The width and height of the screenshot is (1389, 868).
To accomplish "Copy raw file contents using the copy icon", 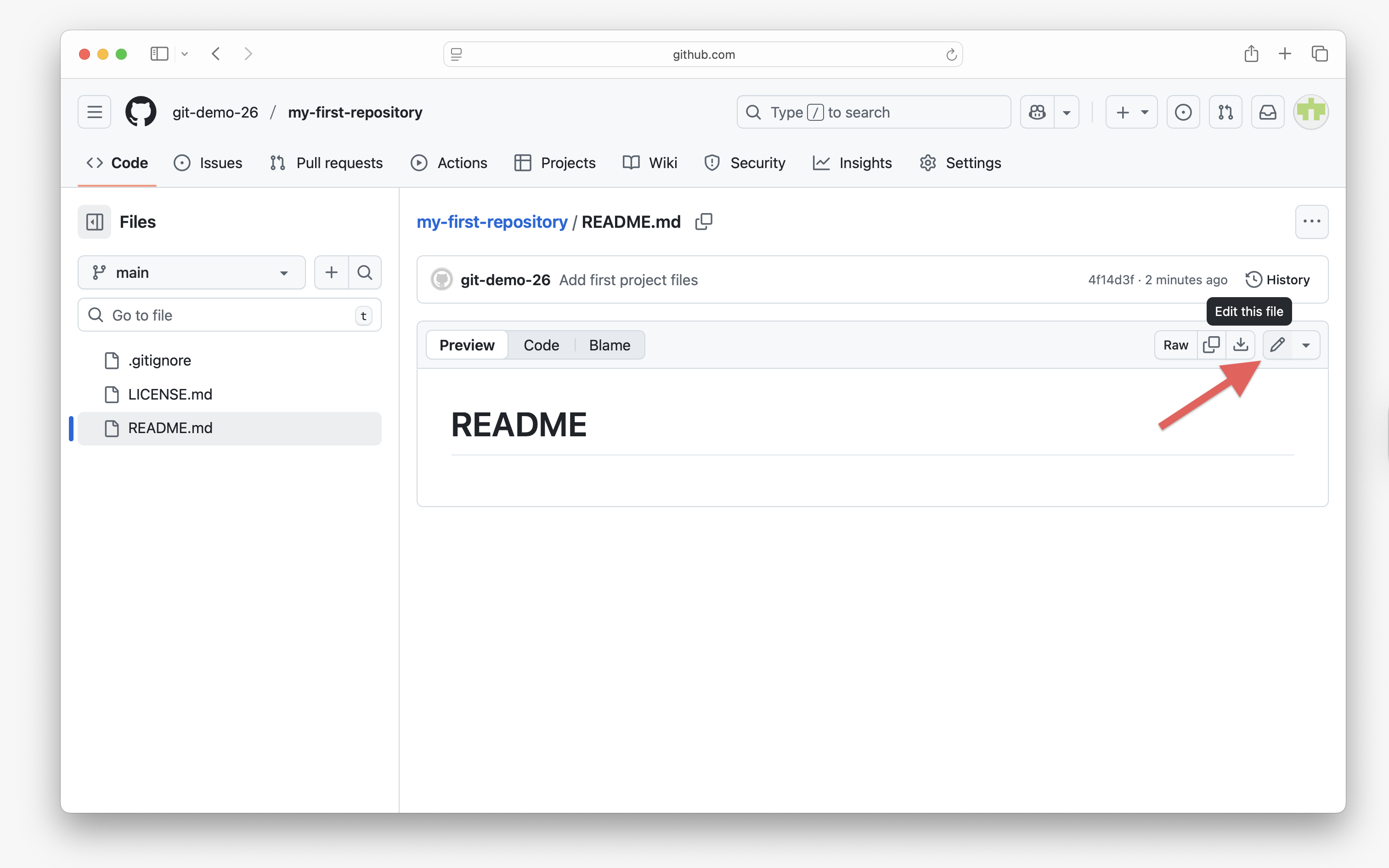I will pyautogui.click(x=1212, y=344).
